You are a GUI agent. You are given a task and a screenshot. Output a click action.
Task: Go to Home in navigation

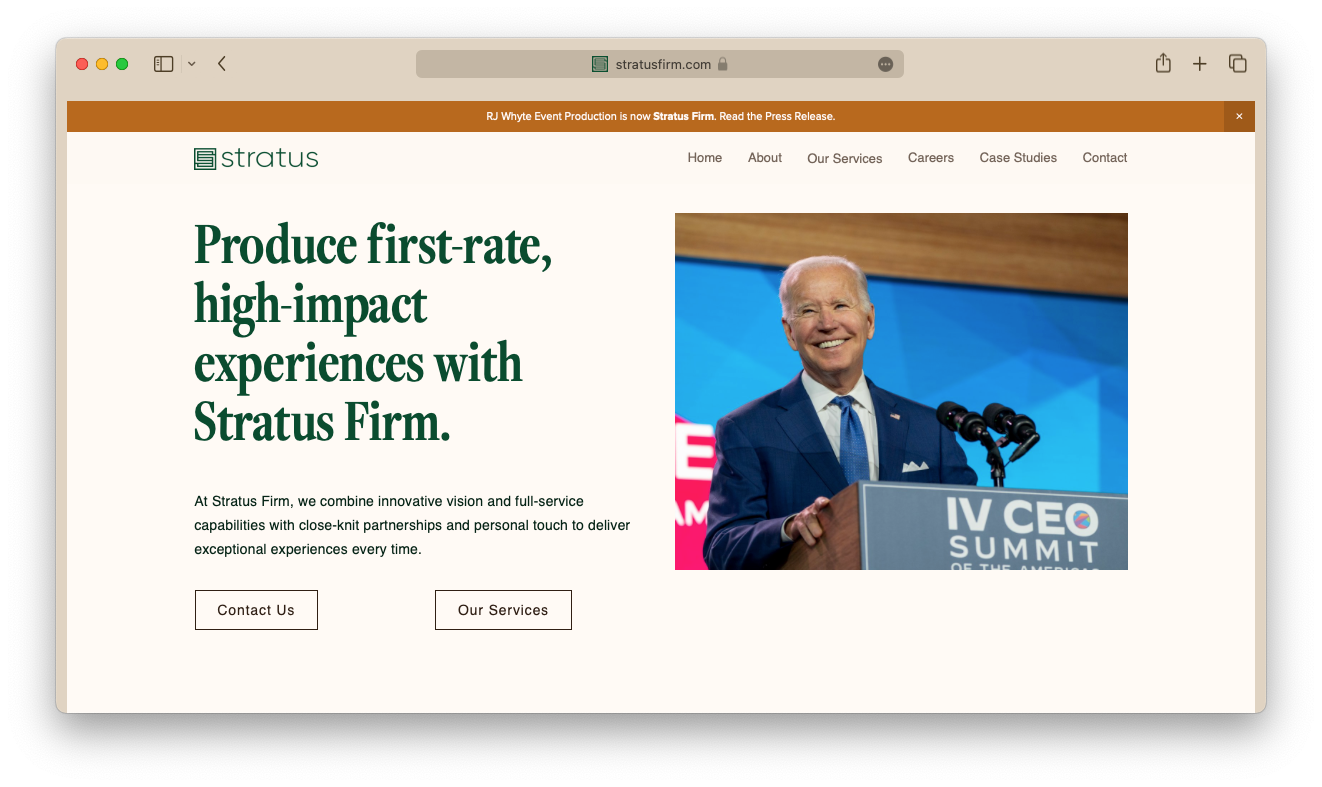tap(705, 158)
